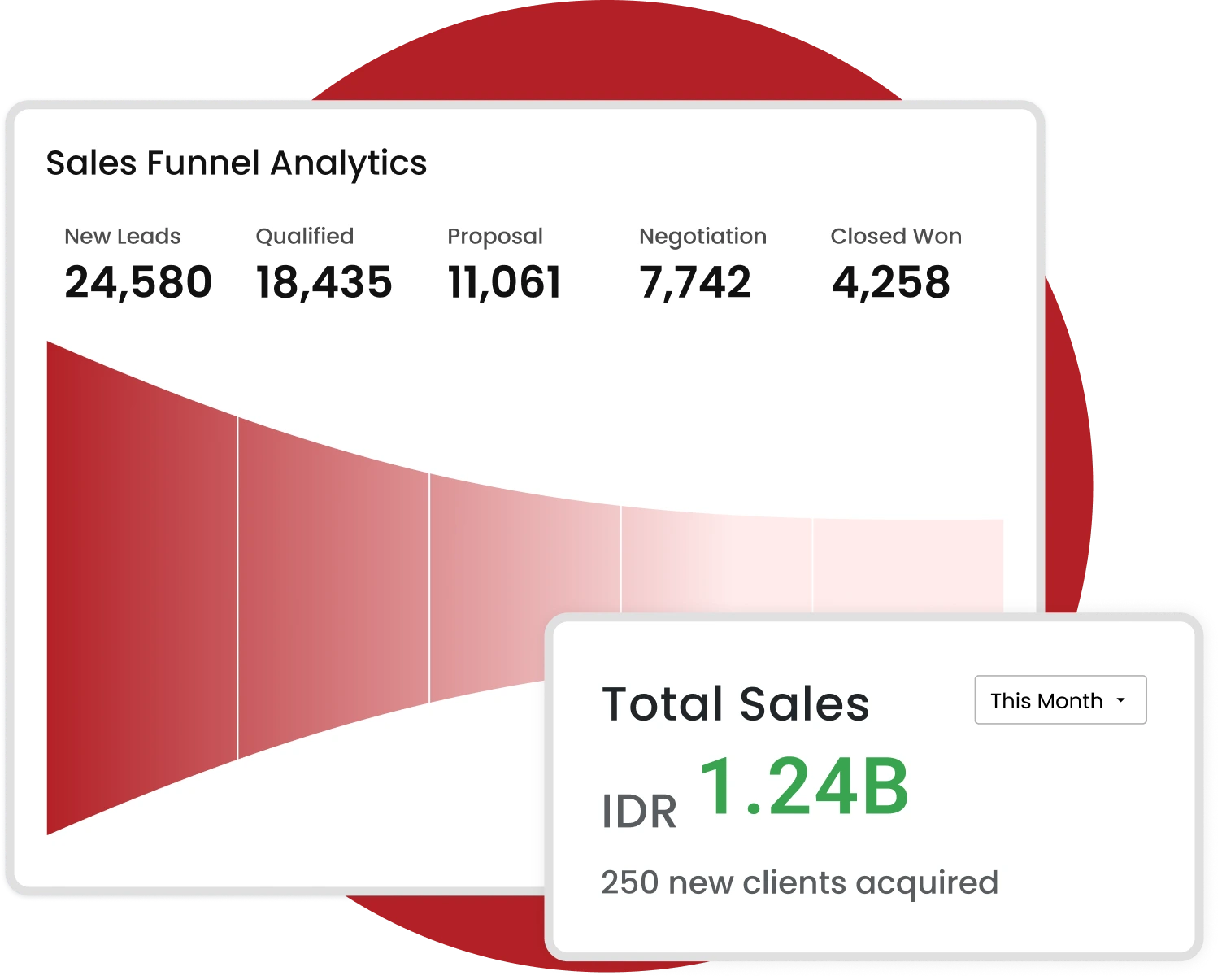Screen dimensions: 1222x980
Task: Select the second funnel segment under Qualified
Action: (333, 587)
